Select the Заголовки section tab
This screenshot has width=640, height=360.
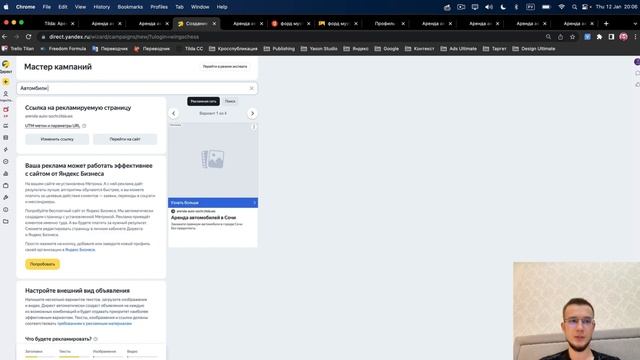click(34, 351)
